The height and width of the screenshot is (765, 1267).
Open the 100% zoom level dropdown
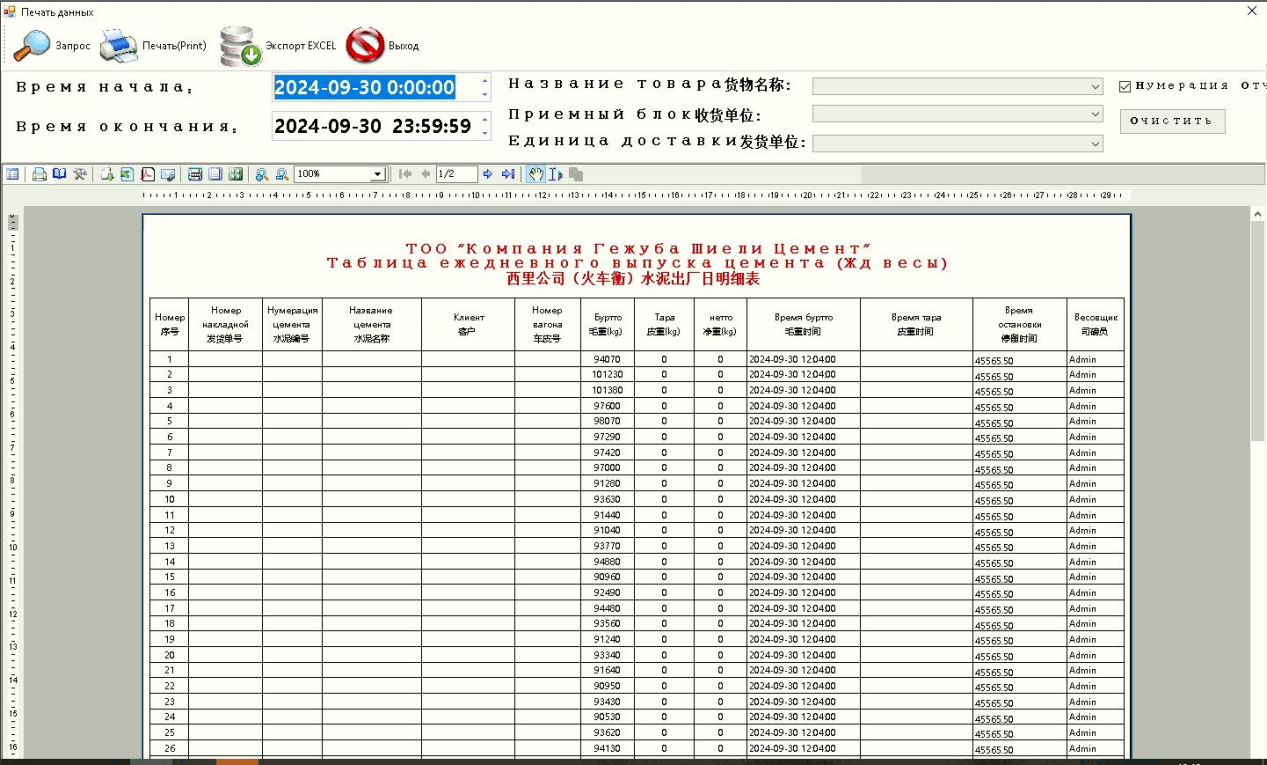click(377, 174)
